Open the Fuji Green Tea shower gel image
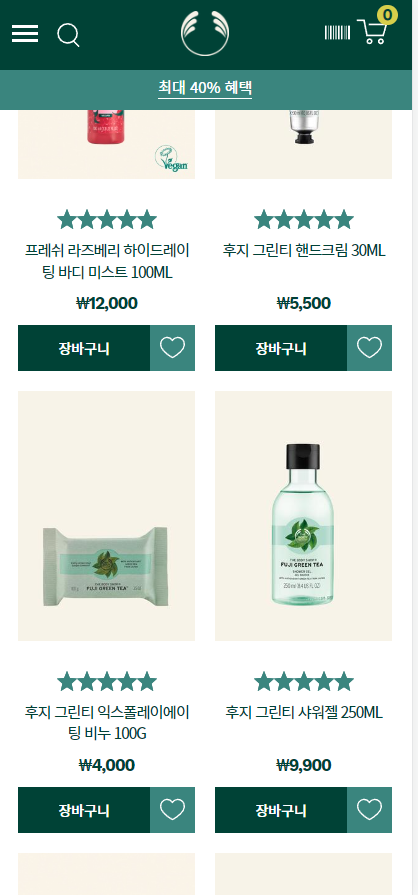The image size is (418, 895). 303,515
